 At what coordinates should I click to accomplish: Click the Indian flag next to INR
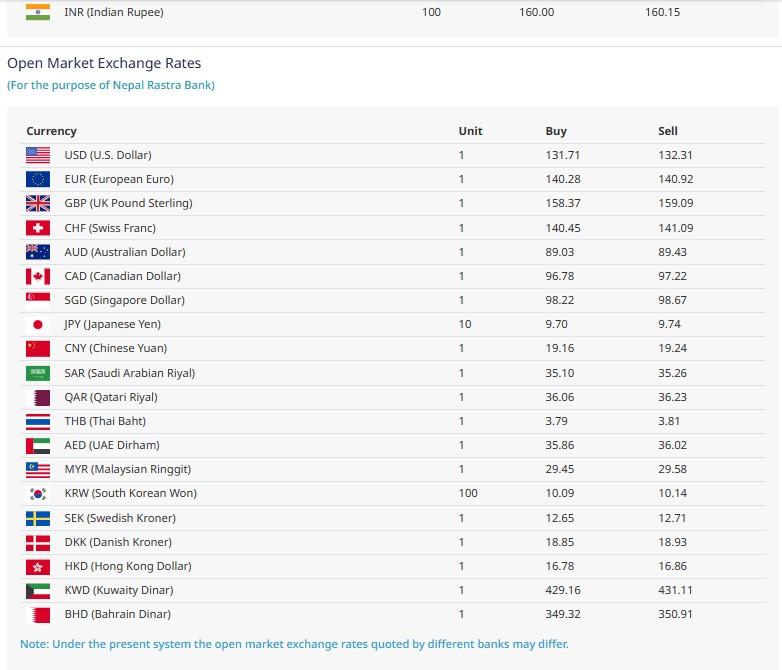click(38, 12)
